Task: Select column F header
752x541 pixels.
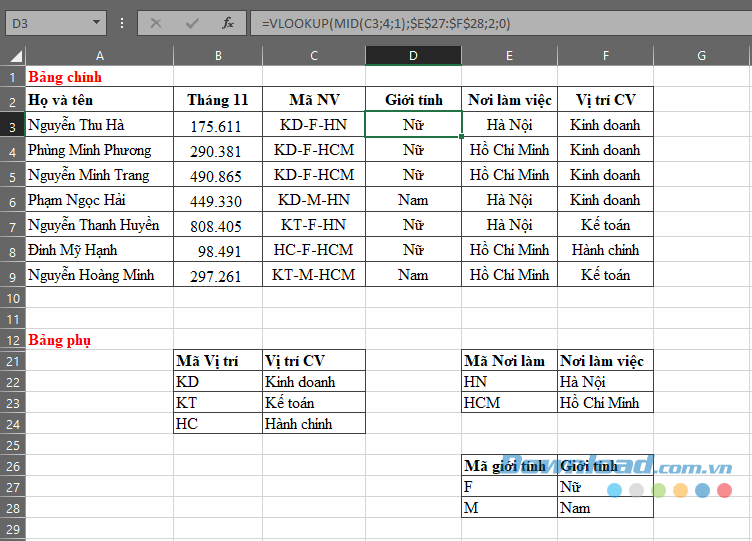Action: coord(605,56)
